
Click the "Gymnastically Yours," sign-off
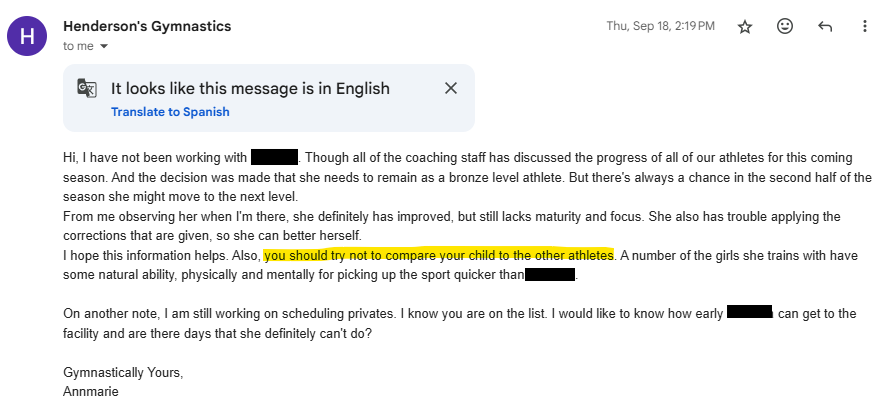pos(123,372)
